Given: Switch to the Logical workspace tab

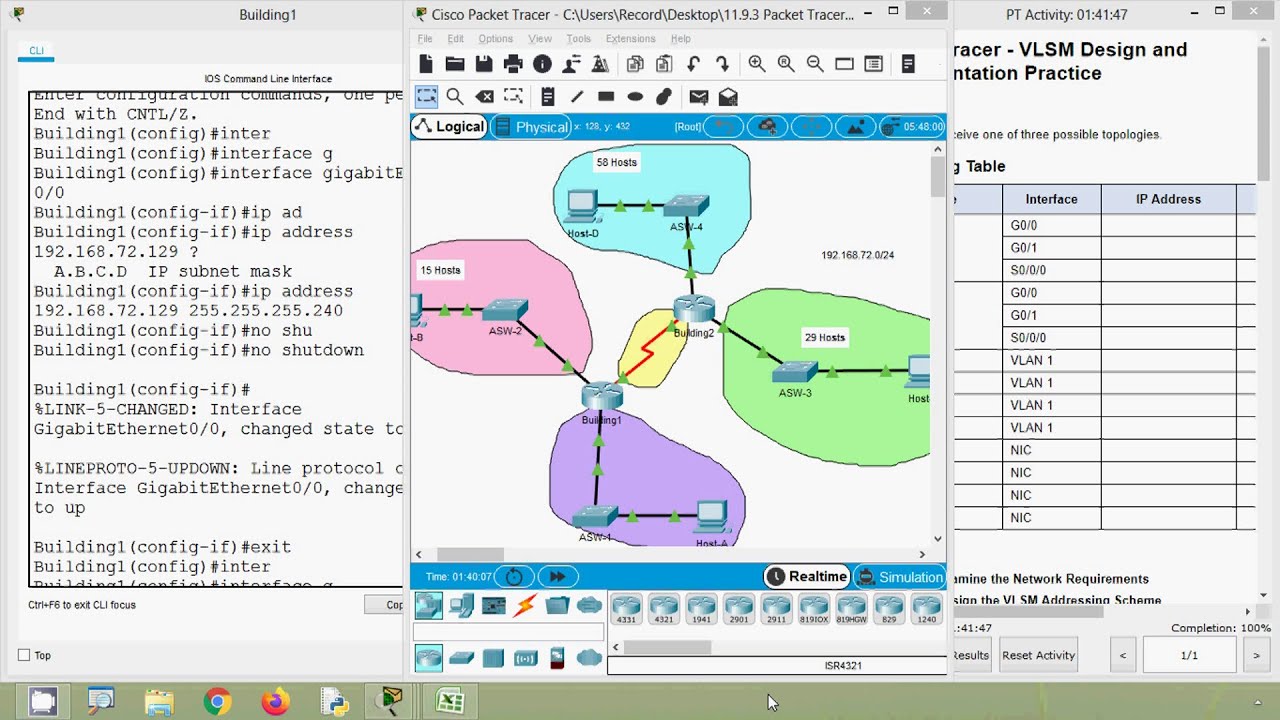Looking at the screenshot, I should click(x=449, y=126).
